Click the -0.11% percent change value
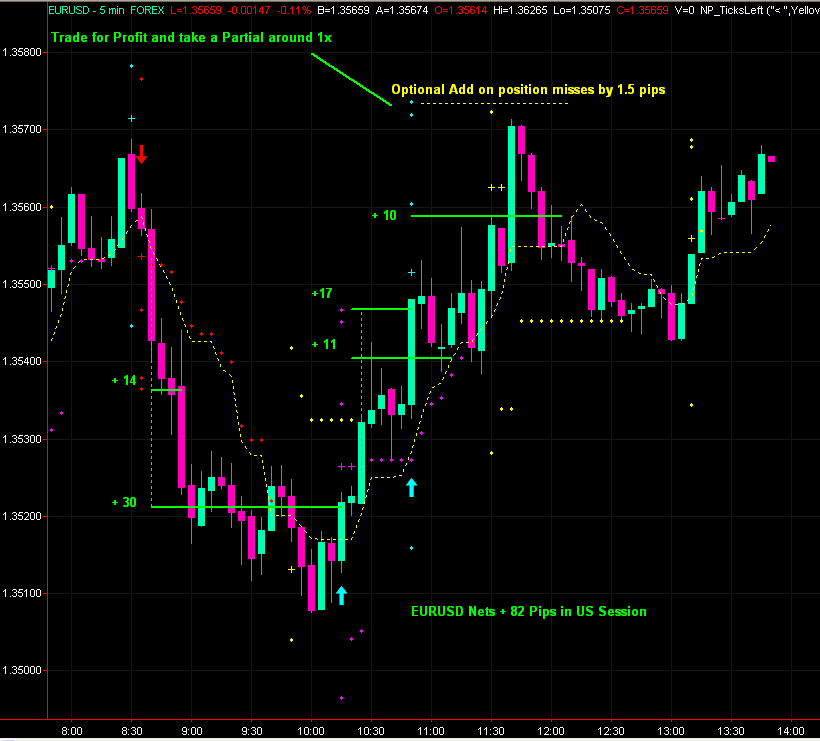The width and height of the screenshot is (820, 741). tap(293, 10)
